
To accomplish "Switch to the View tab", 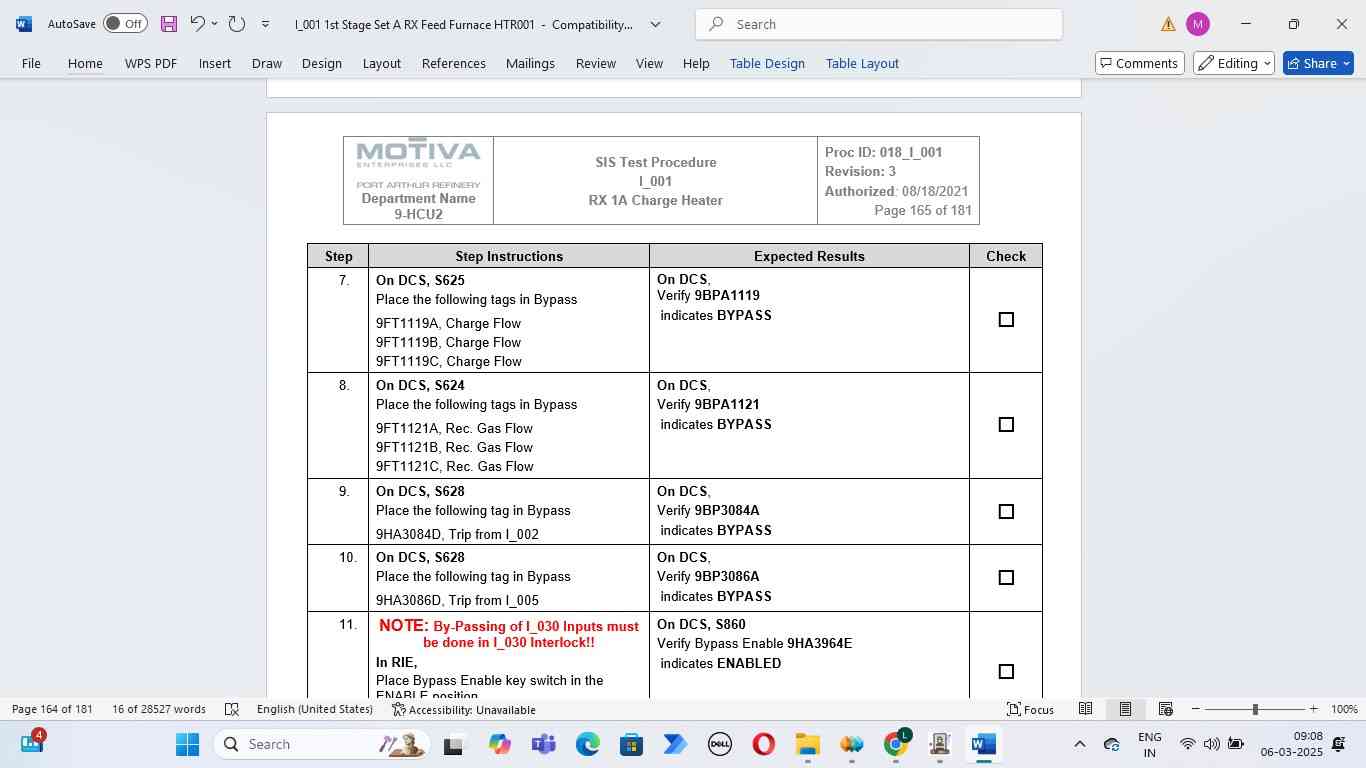I will pos(650,63).
